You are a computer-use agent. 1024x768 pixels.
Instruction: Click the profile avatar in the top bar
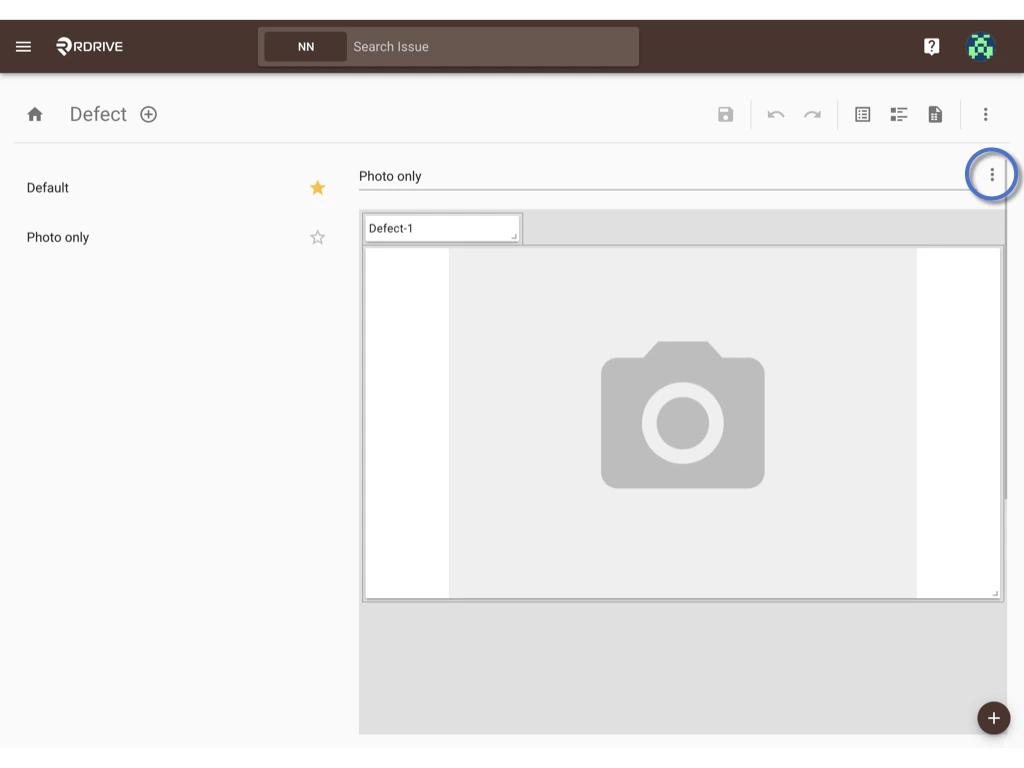coord(980,46)
